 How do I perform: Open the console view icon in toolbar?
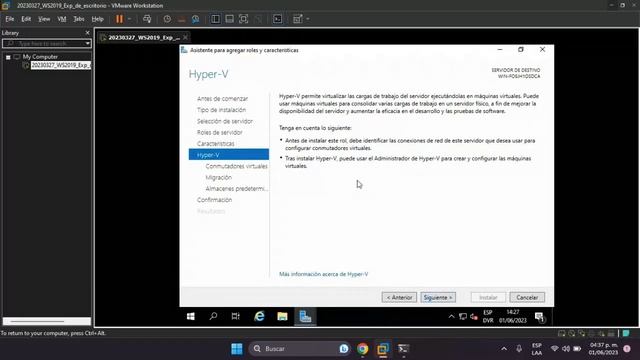(x=278, y=19)
